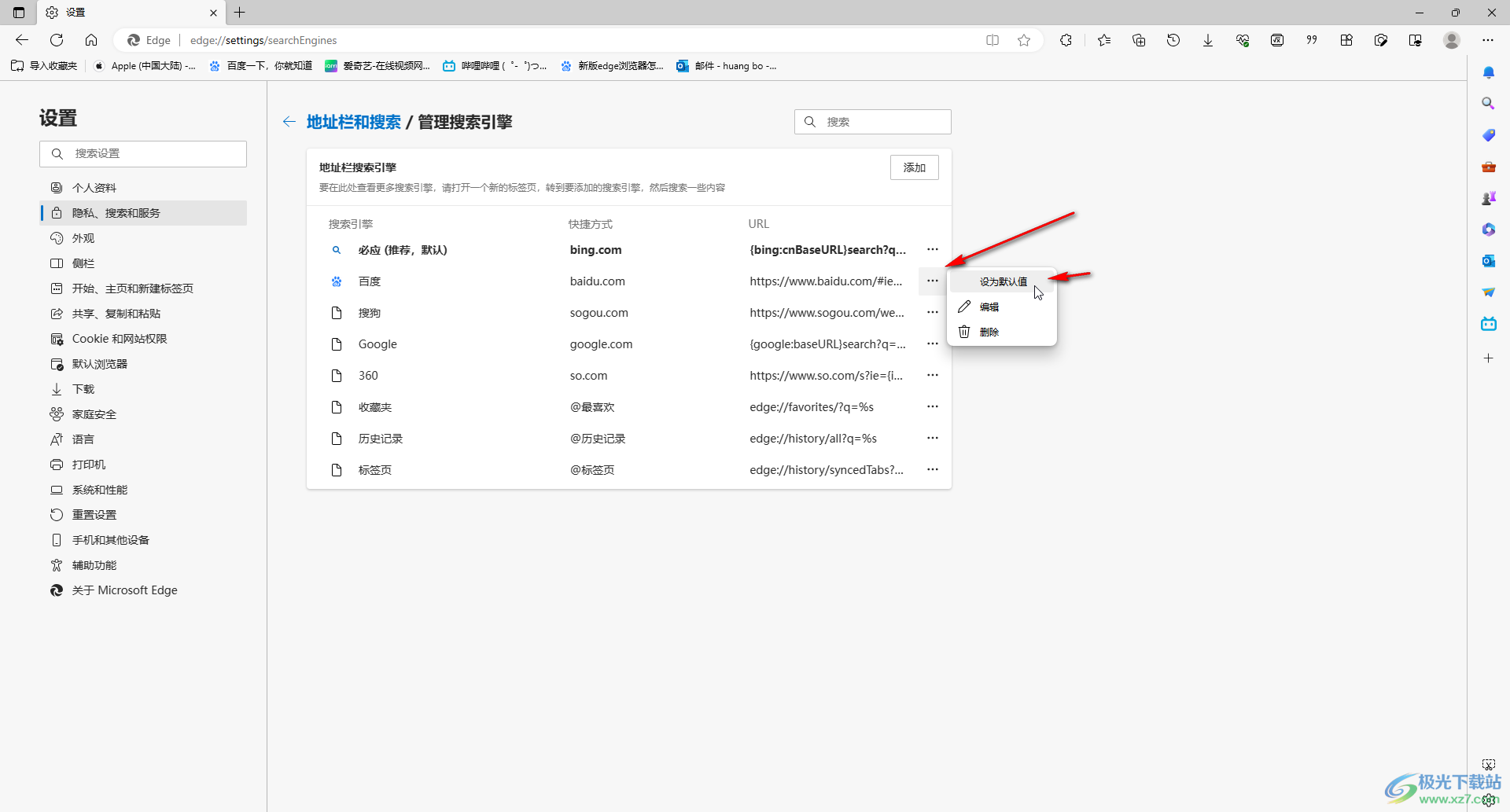Open 百度一下，你就知道 bookmark
The width and height of the screenshot is (1510, 812).
click(x=260, y=66)
